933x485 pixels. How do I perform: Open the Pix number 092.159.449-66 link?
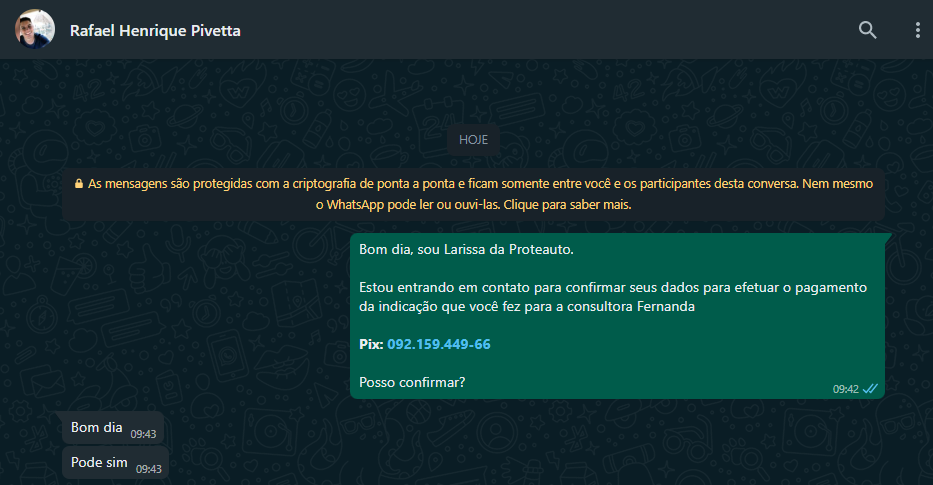pos(439,344)
